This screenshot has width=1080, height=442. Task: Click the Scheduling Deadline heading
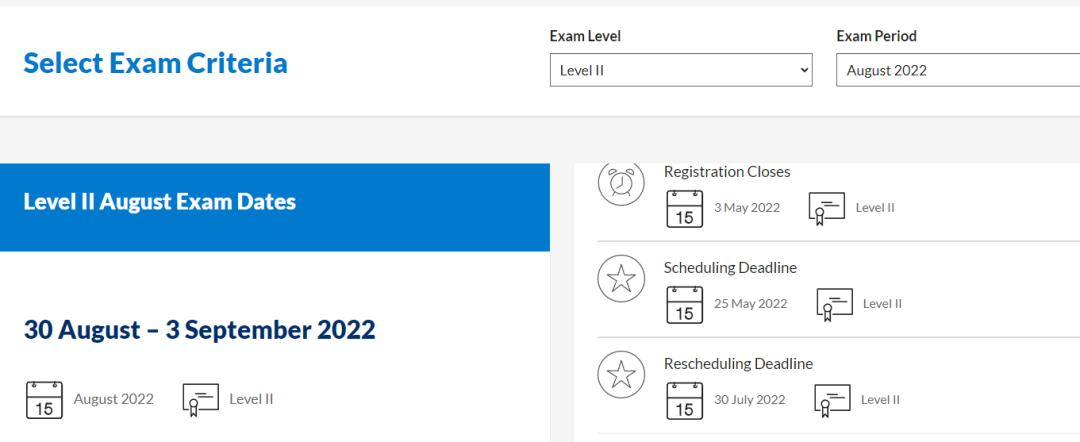(730, 267)
